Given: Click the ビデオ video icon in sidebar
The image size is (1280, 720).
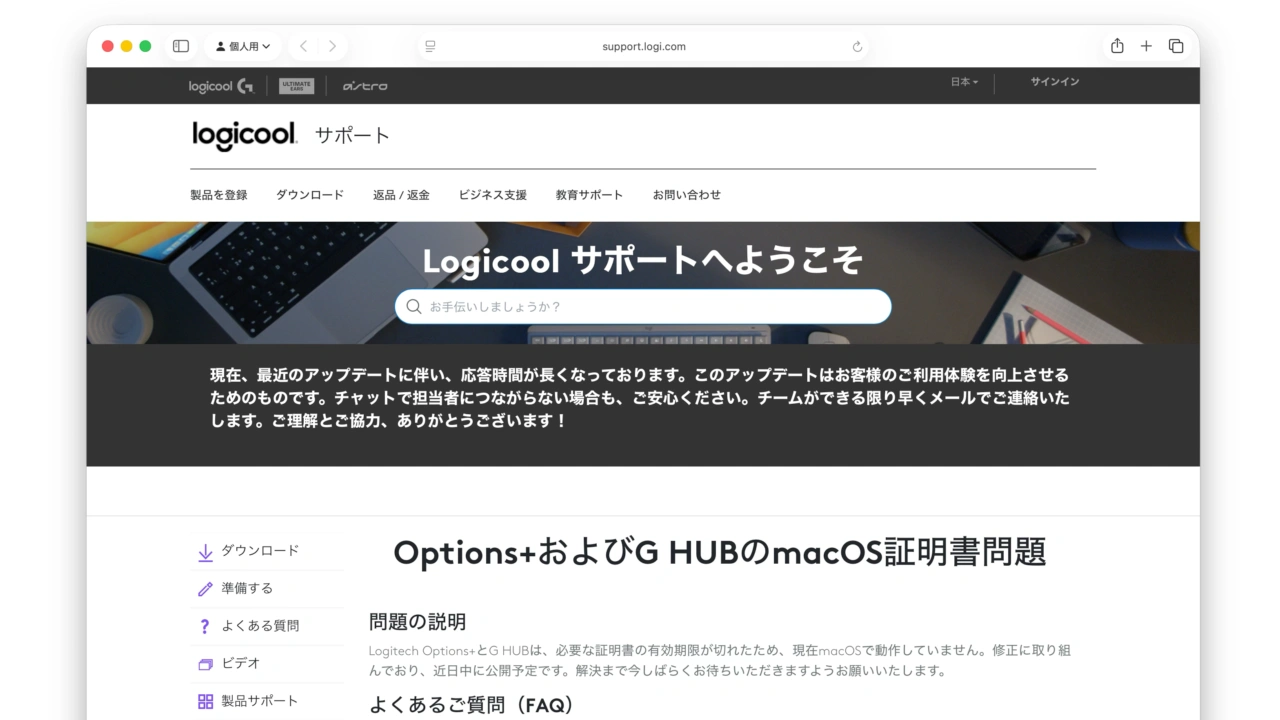Looking at the screenshot, I should 203,663.
